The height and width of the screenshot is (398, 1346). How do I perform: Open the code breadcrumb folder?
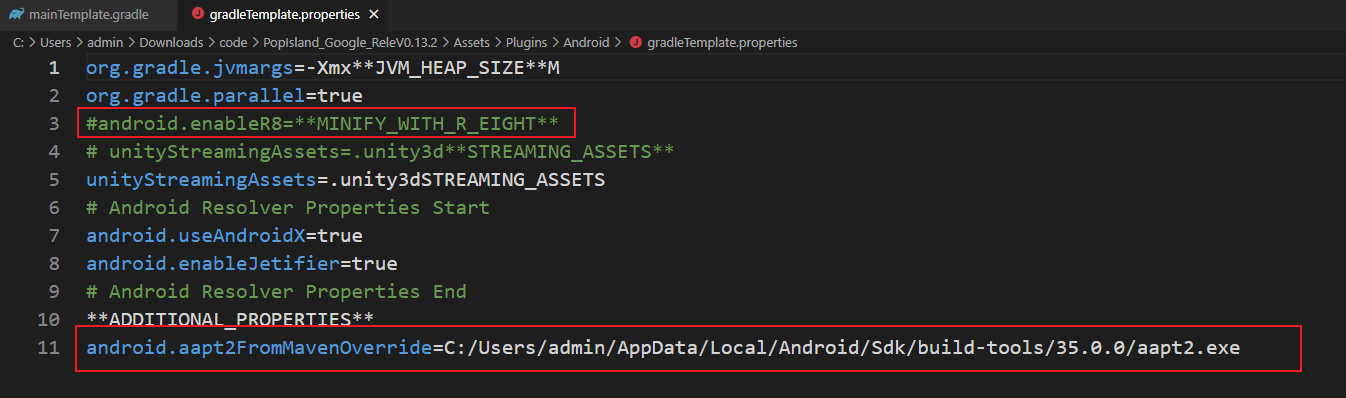(232, 42)
